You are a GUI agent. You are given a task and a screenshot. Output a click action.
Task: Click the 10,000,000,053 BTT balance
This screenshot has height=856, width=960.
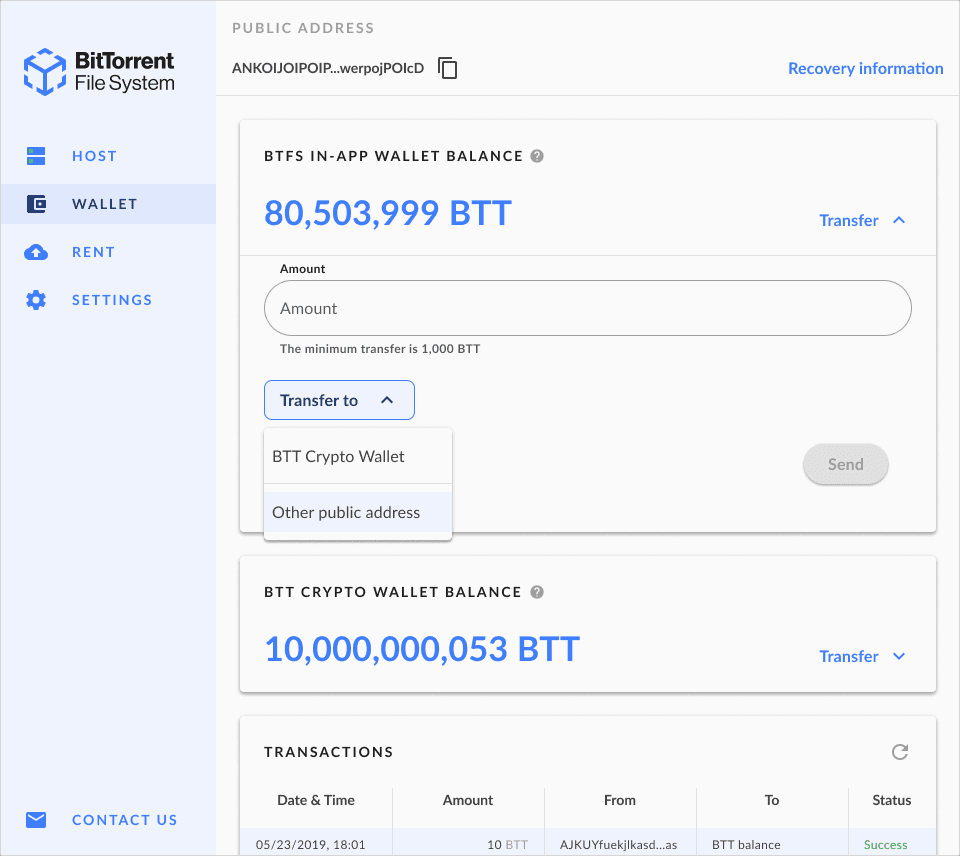(x=422, y=649)
